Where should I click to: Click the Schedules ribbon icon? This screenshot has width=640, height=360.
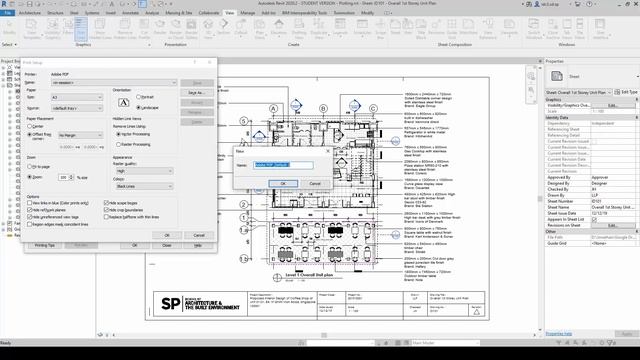(362, 28)
